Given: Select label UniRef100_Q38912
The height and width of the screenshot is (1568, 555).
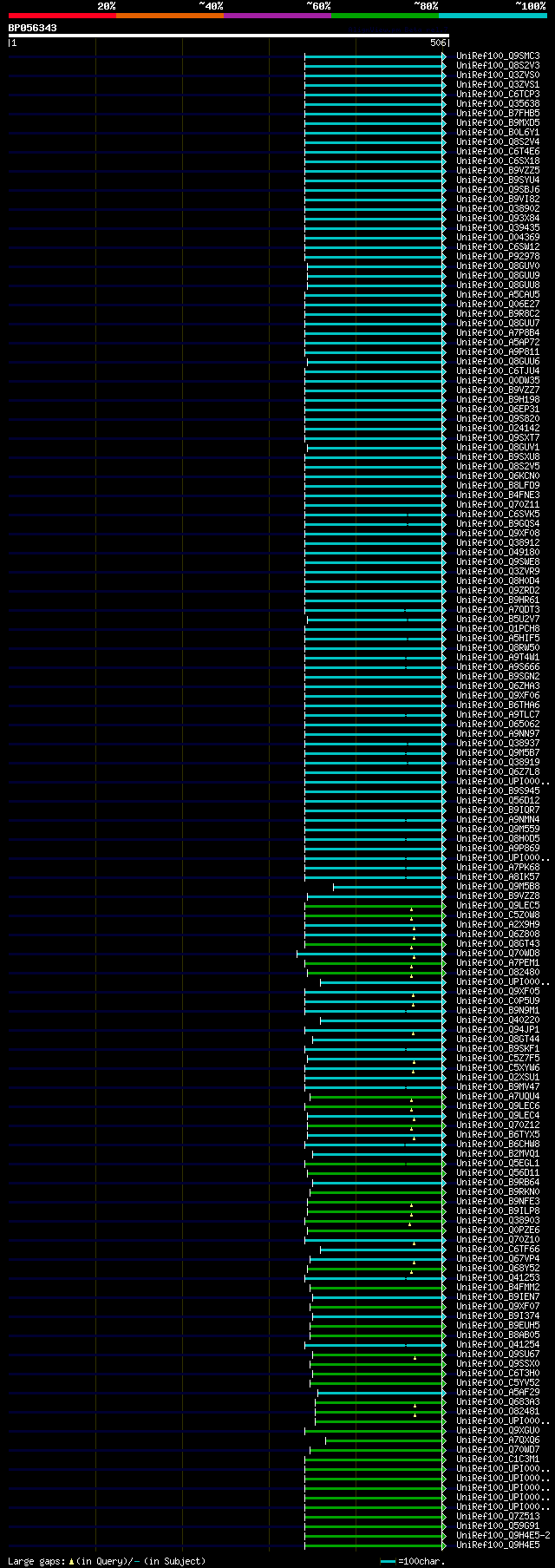Looking at the screenshot, I should coord(498,542).
